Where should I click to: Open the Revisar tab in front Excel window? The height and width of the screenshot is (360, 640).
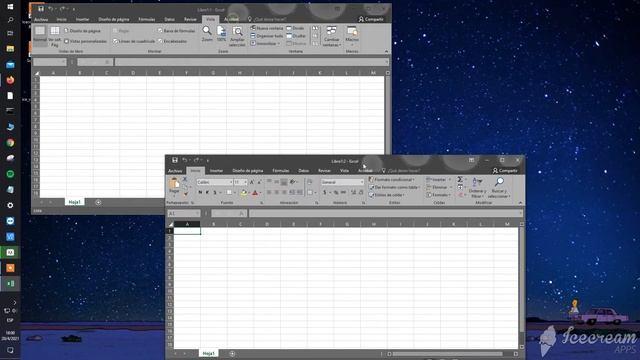coord(324,171)
